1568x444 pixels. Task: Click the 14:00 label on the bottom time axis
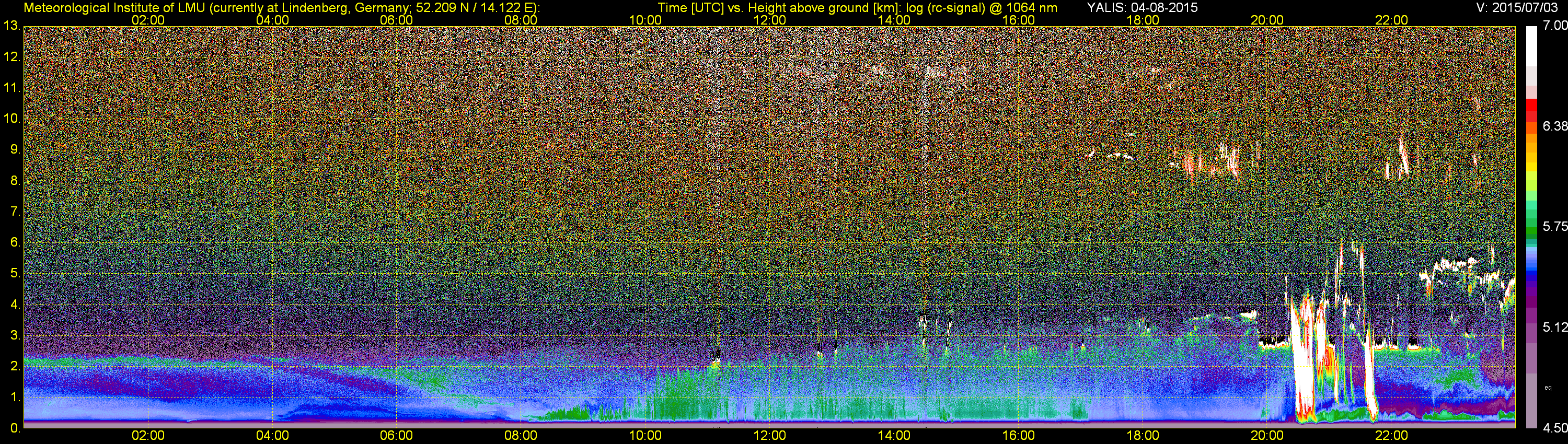tap(894, 436)
